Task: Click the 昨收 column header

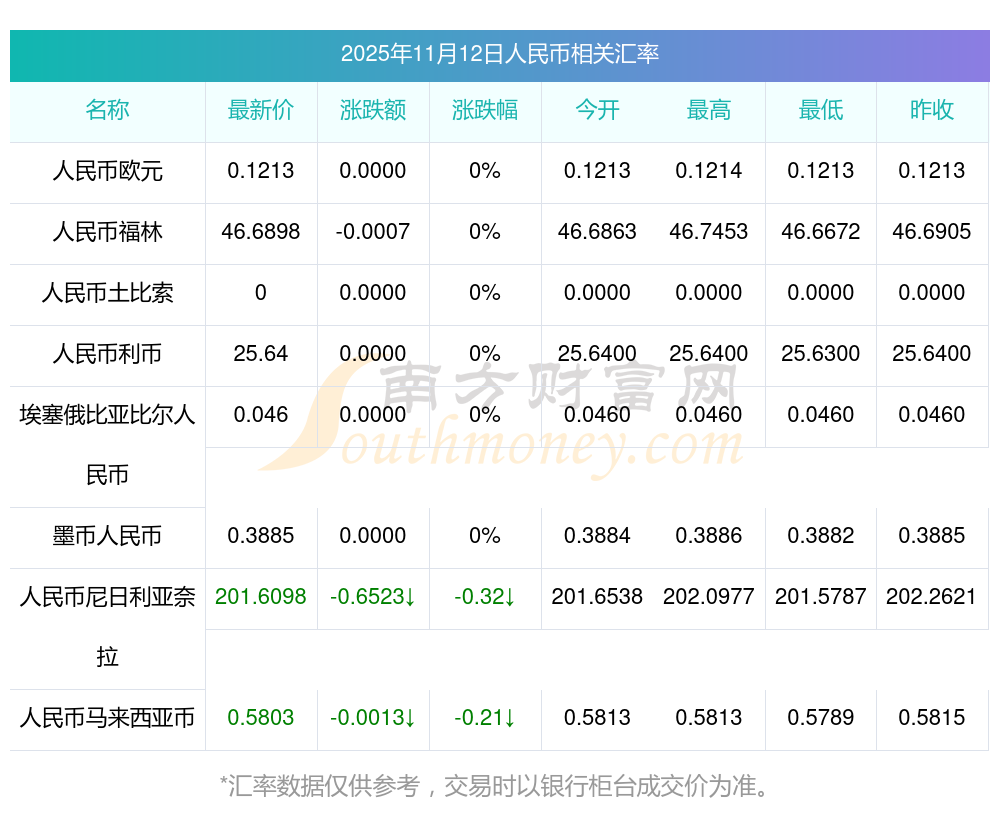Action: 932,110
